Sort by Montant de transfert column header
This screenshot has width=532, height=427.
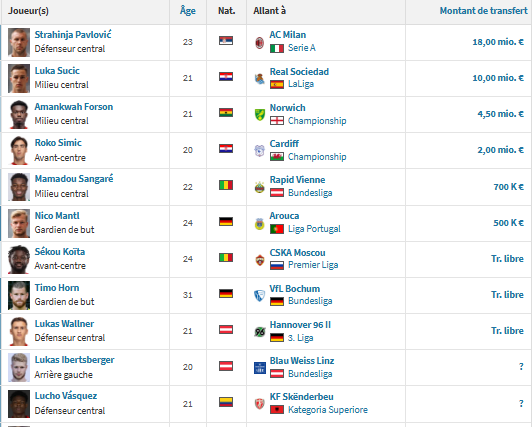(484, 11)
